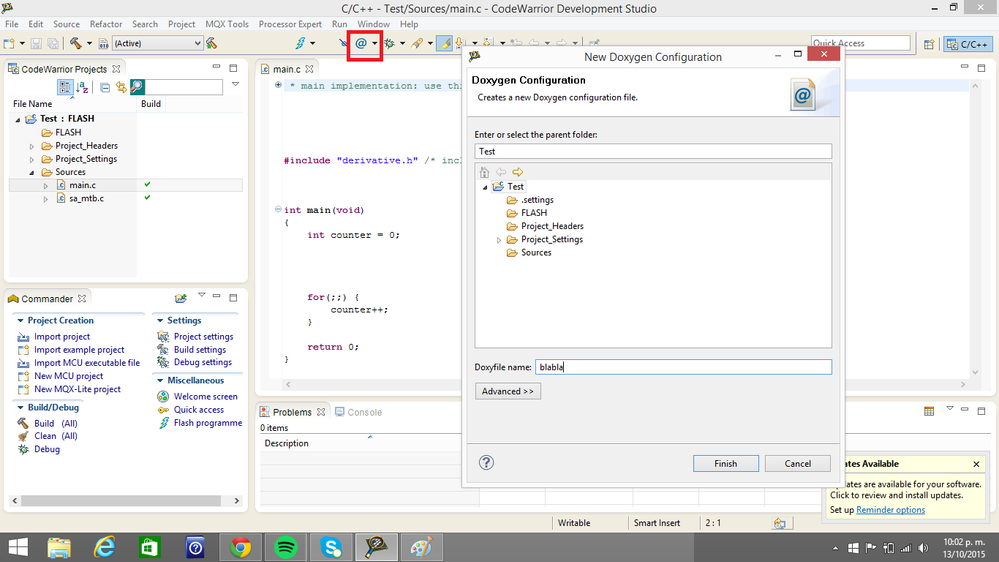Click the parent folder text field
Image resolution: width=999 pixels, height=562 pixels.
pos(653,151)
